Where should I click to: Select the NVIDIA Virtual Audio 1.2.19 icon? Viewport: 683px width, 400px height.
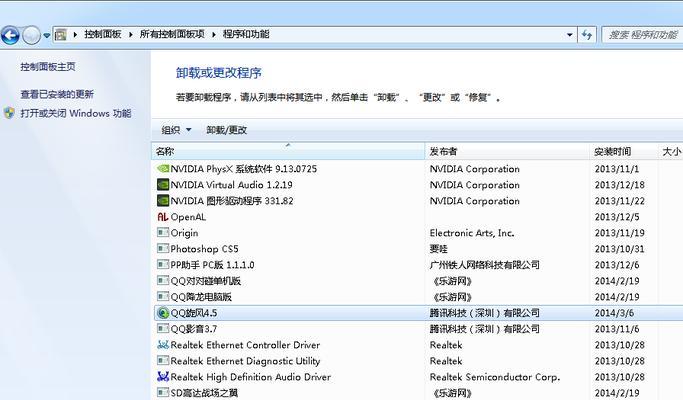click(x=162, y=185)
